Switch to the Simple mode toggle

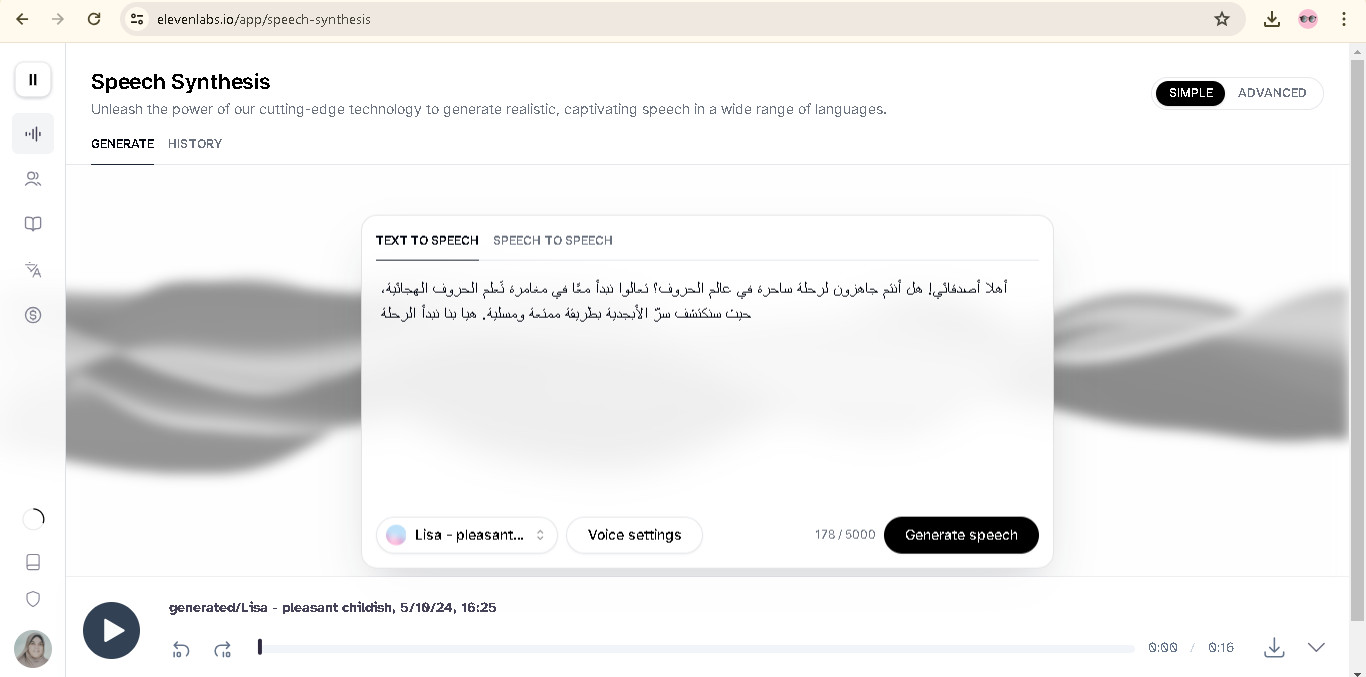[x=1190, y=93]
